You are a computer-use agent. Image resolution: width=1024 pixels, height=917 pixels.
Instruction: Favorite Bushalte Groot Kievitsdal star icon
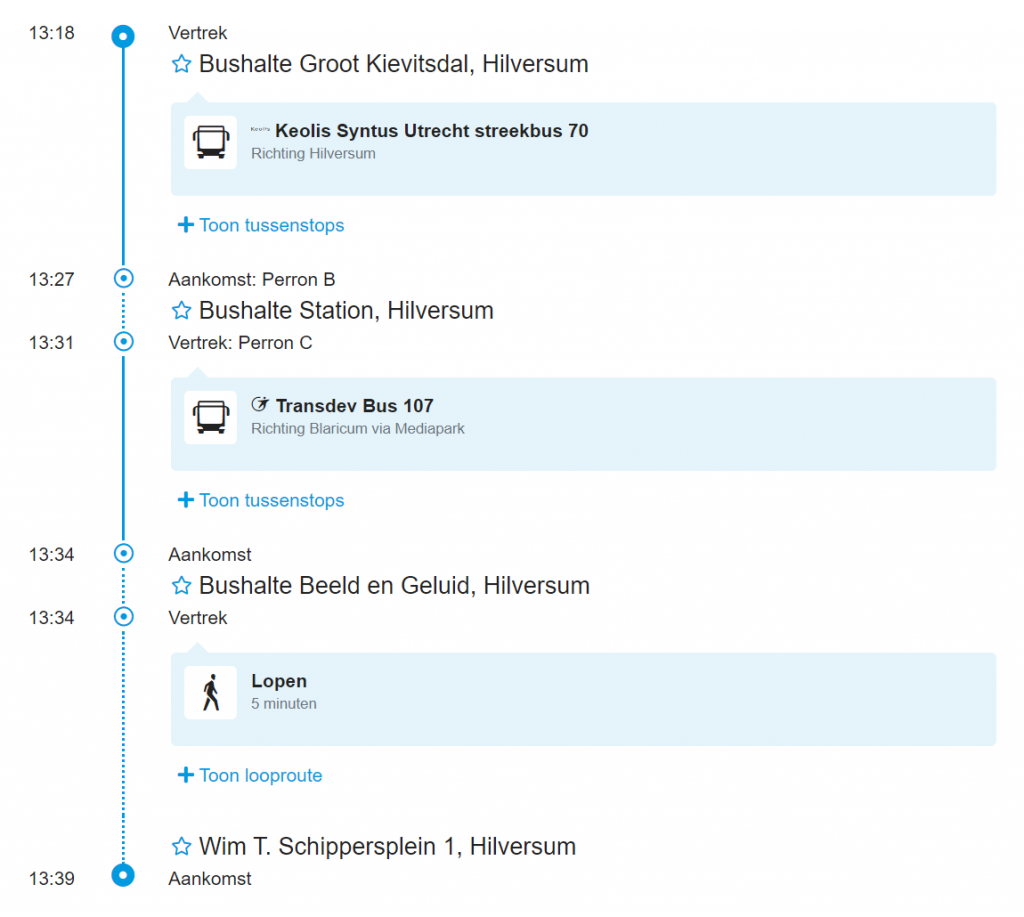(x=181, y=65)
